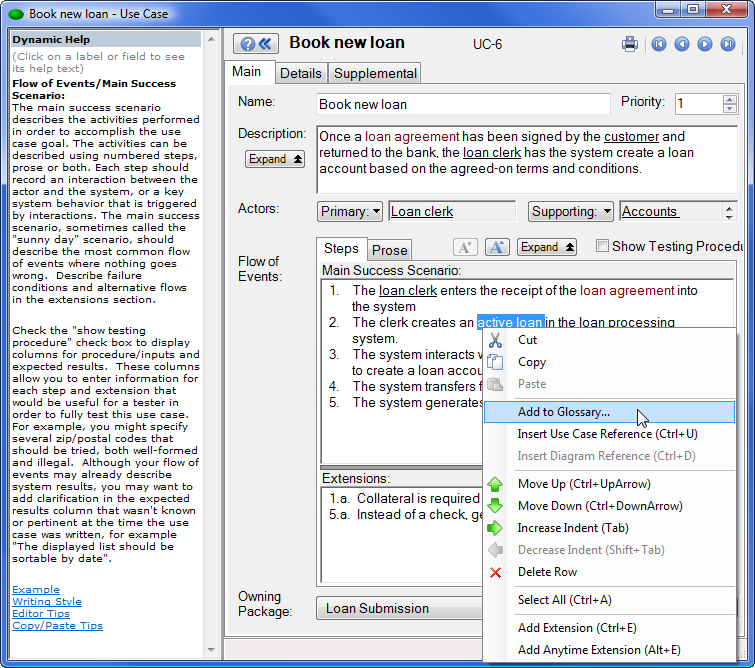Switch to the Details tab
755x668 pixels.
click(x=300, y=73)
